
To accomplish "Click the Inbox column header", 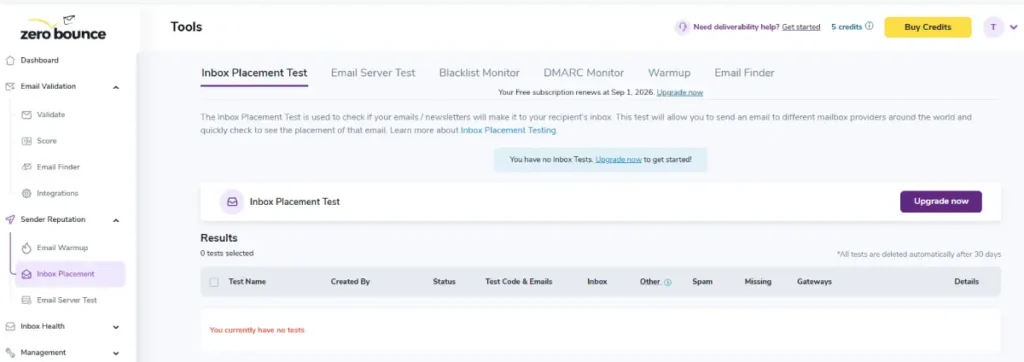I will pyautogui.click(x=597, y=282).
